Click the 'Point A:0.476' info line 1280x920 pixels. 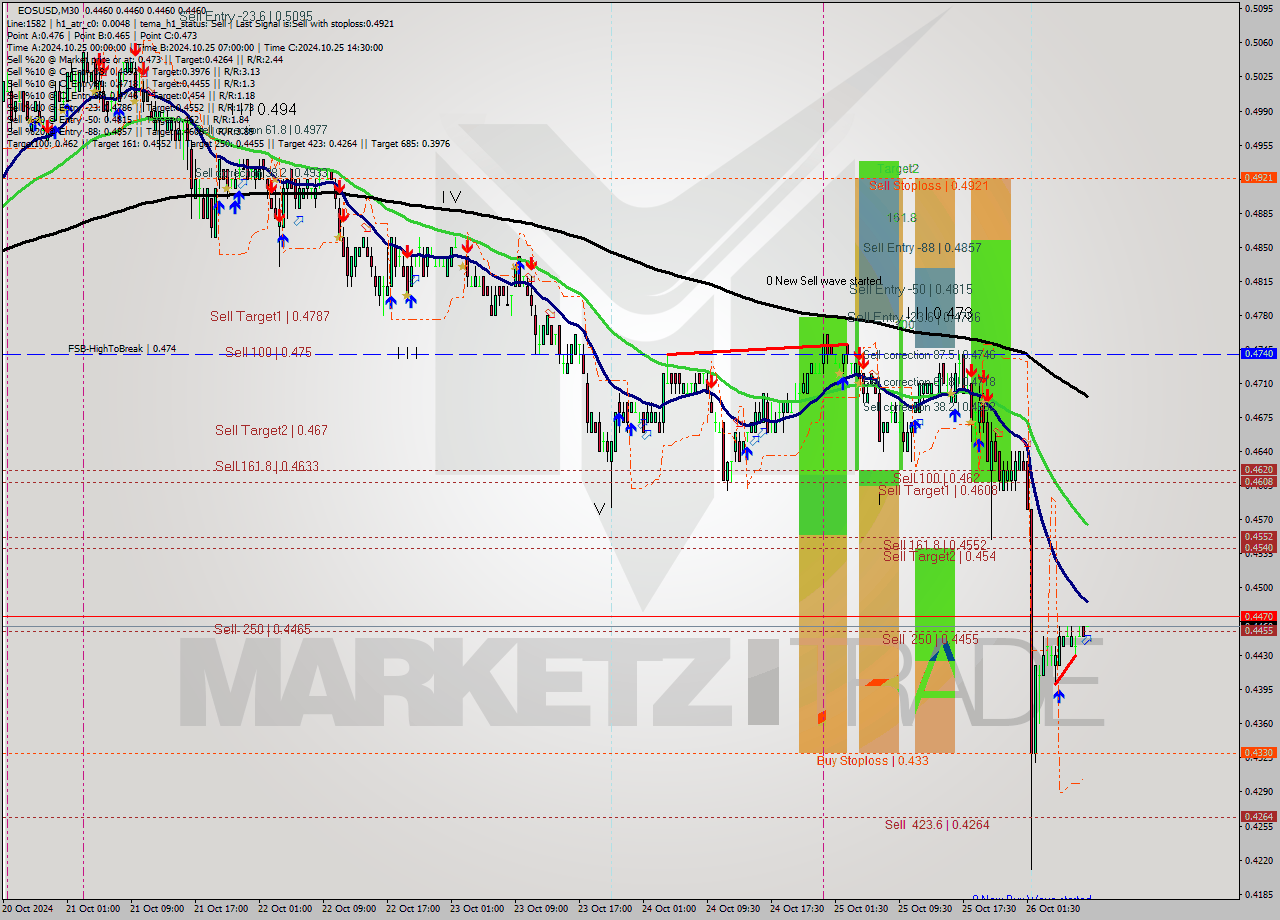point(37,35)
